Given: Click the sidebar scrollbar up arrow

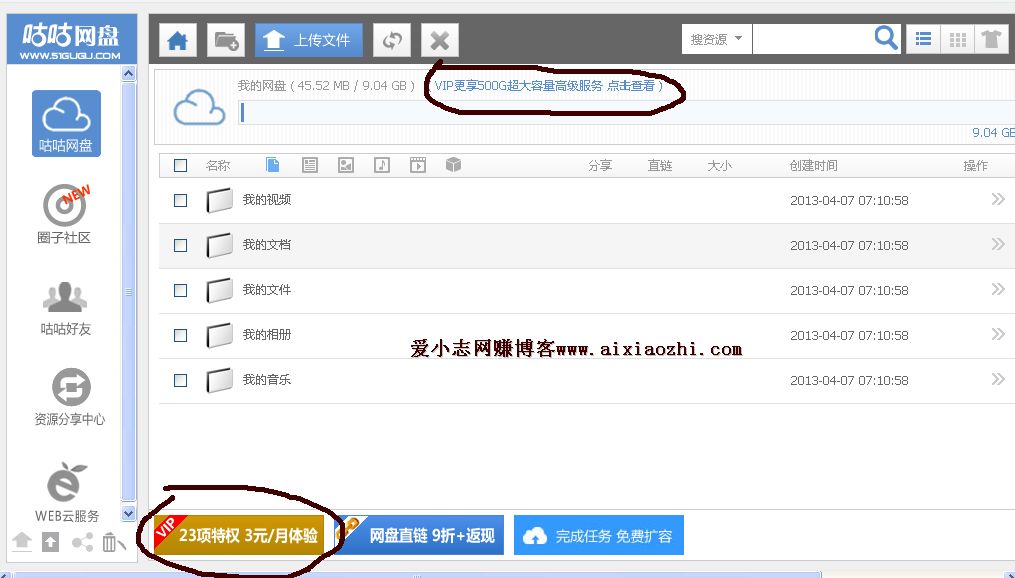Looking at the screenshot, I should [129, 74].
